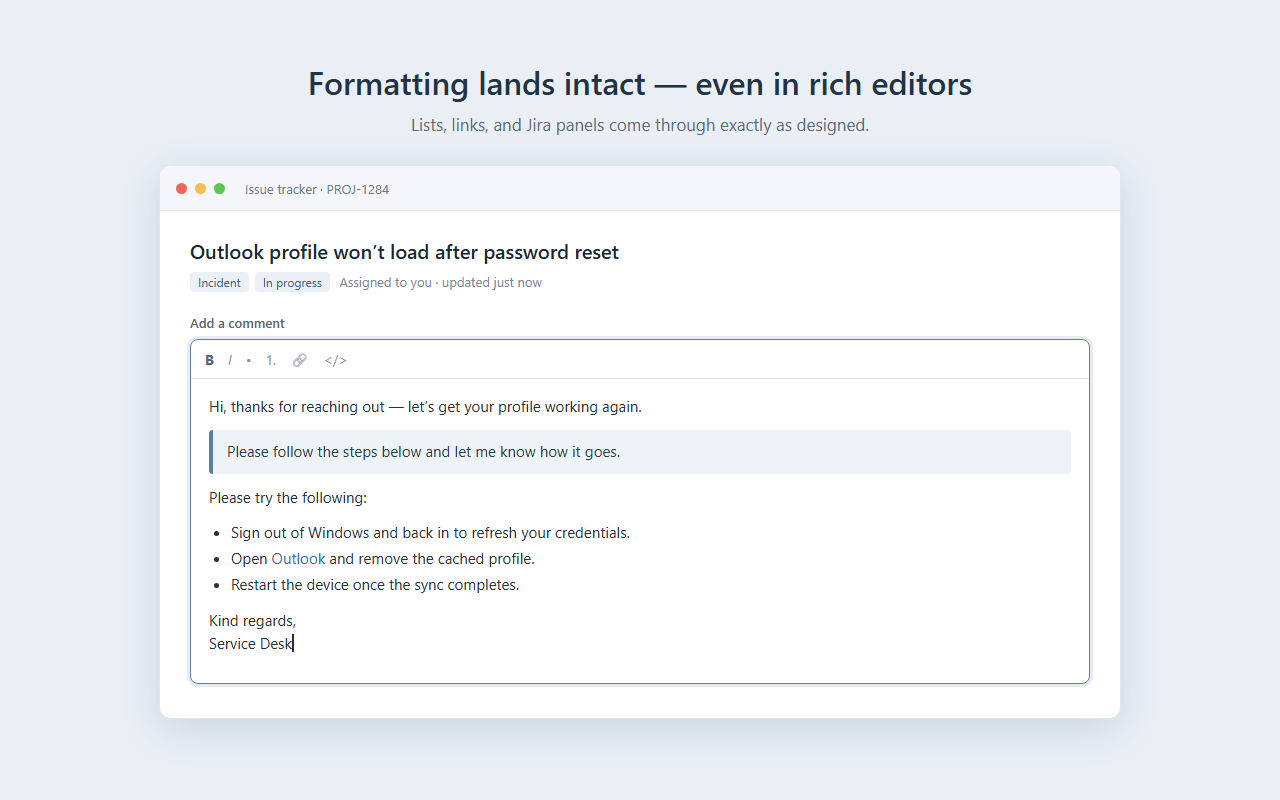Click the green maximize window dot
Viewport: 1280px width, 800px height.
219,189
